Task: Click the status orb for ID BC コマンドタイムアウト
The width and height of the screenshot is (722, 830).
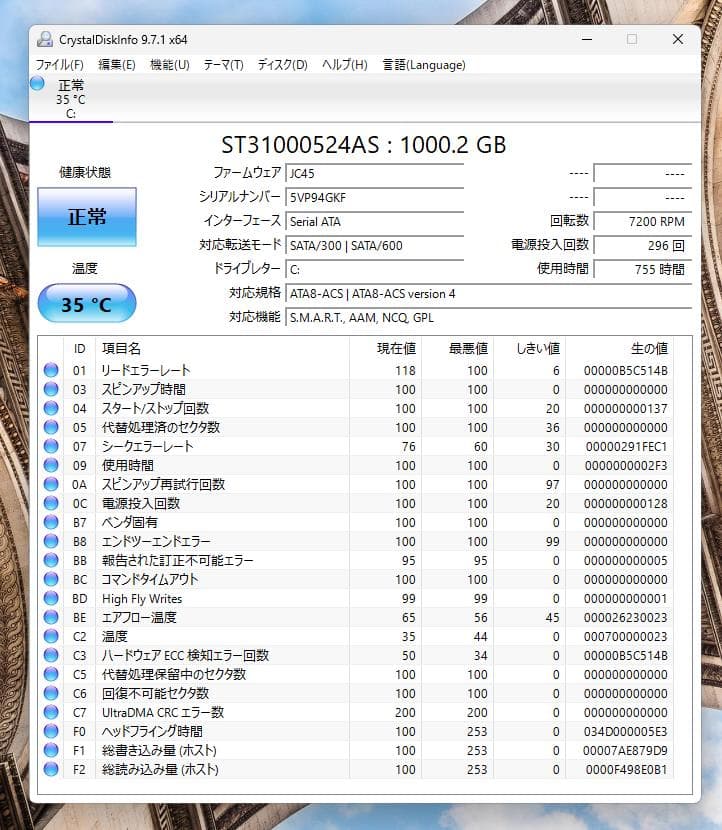Action: click(x=51, y=580)
